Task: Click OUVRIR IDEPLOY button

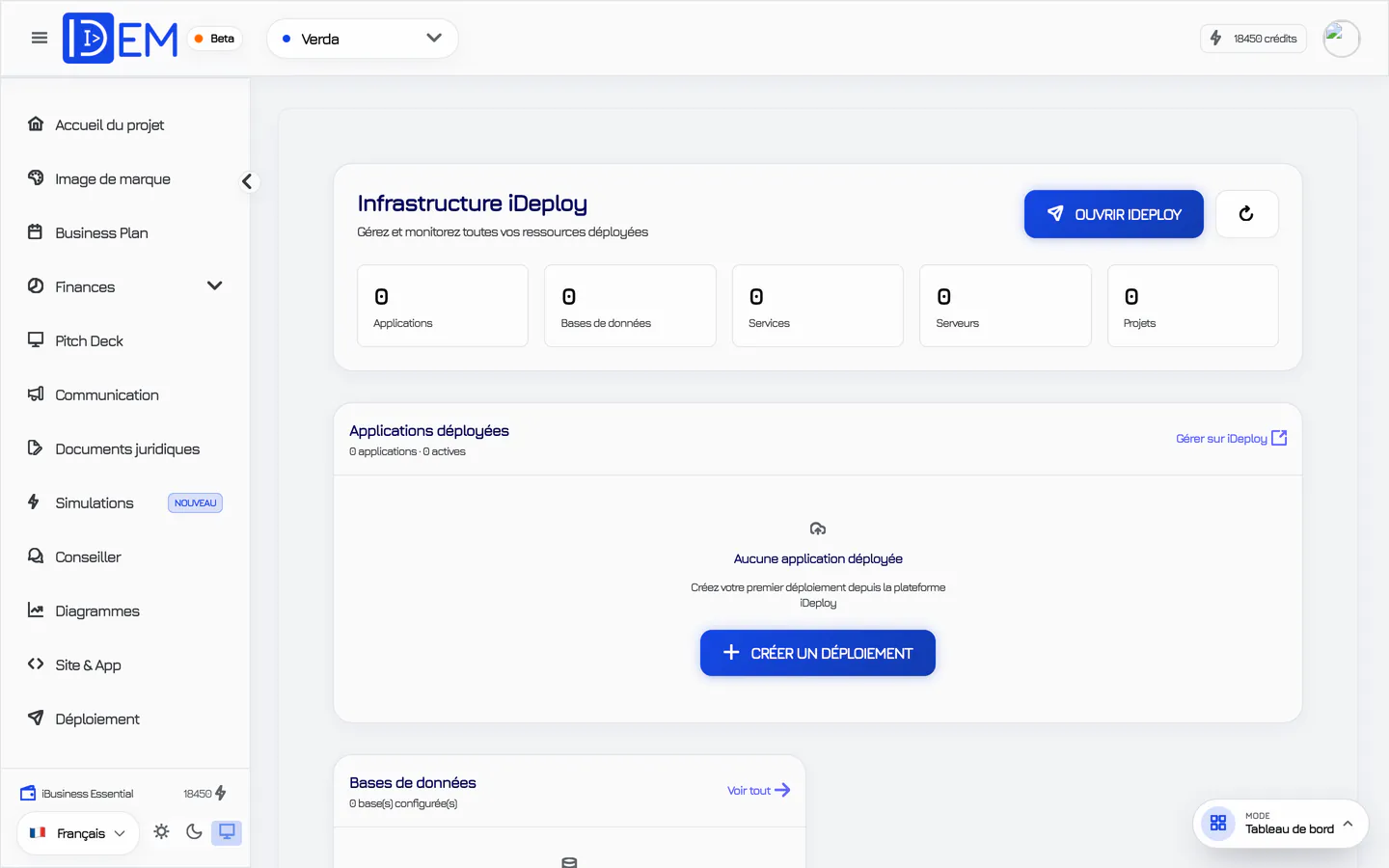Action: pos(1114,214)
